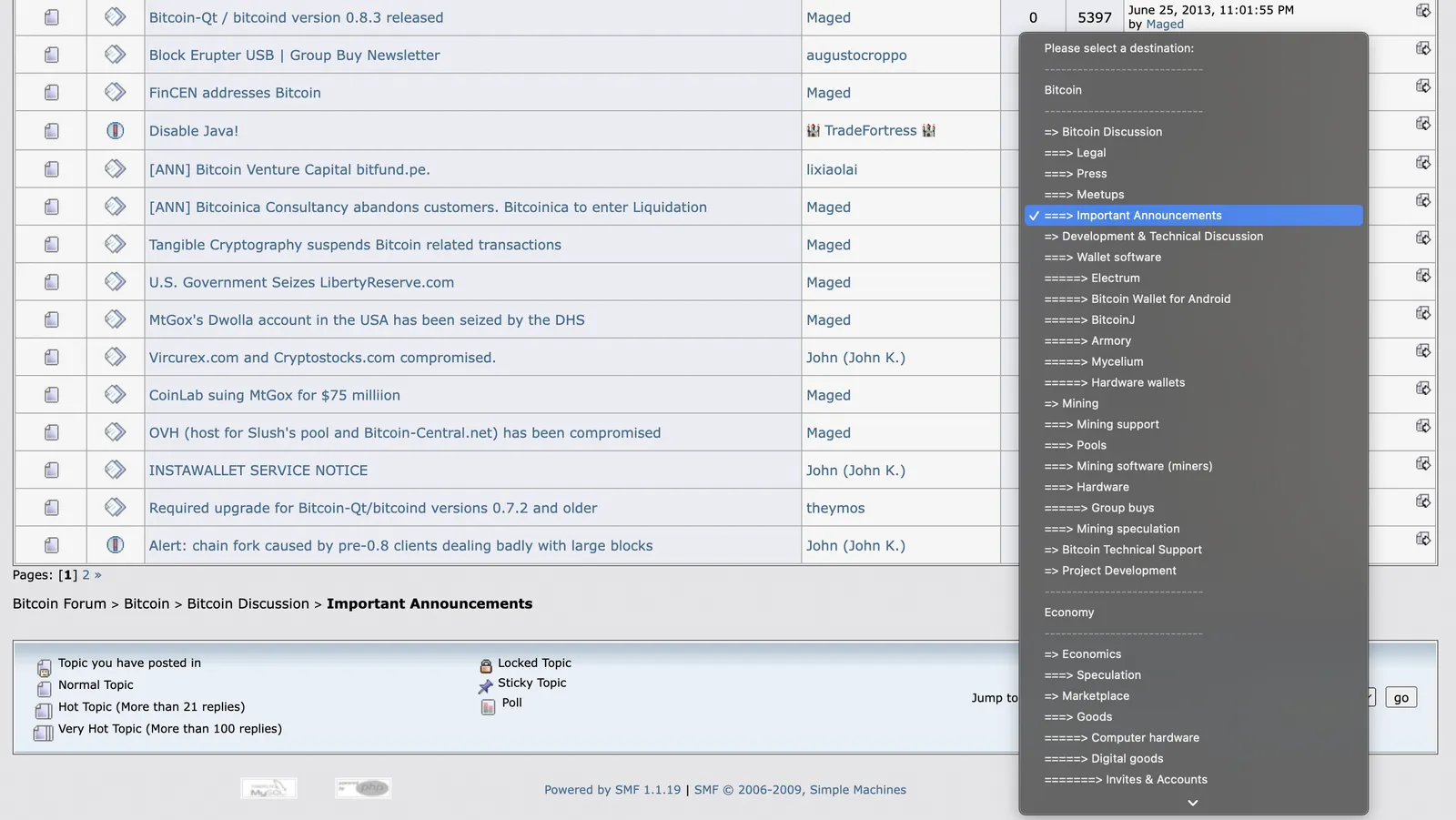1456x820 pixels.
Task: Click page icon in Required upgrade row
Action: pos(52,508)
